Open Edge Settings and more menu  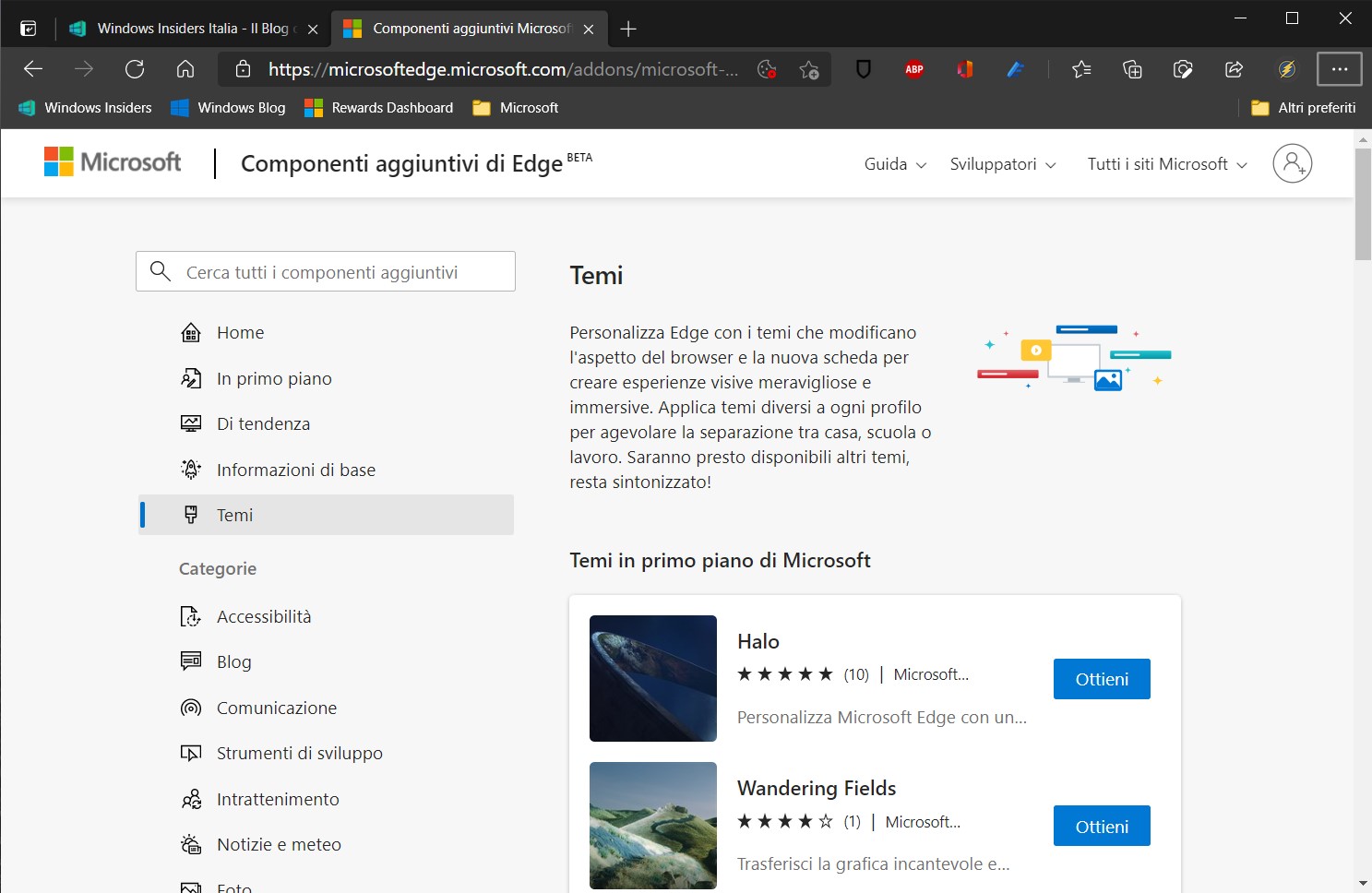1340,69
